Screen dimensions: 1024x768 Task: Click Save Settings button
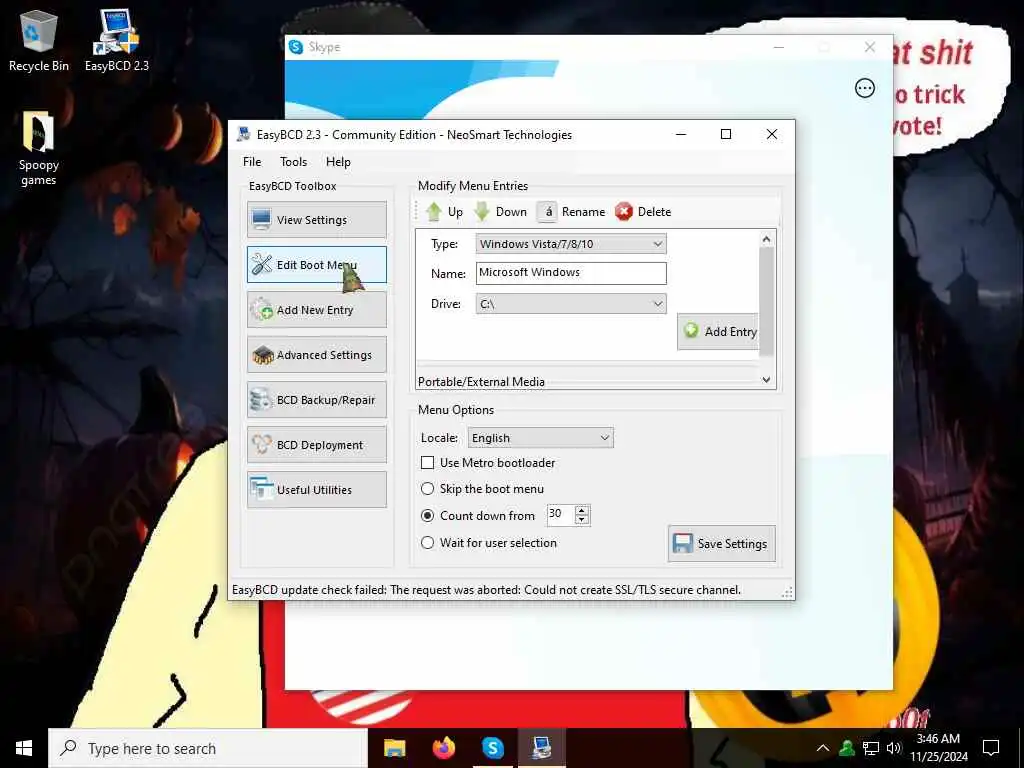pos(722,543)
